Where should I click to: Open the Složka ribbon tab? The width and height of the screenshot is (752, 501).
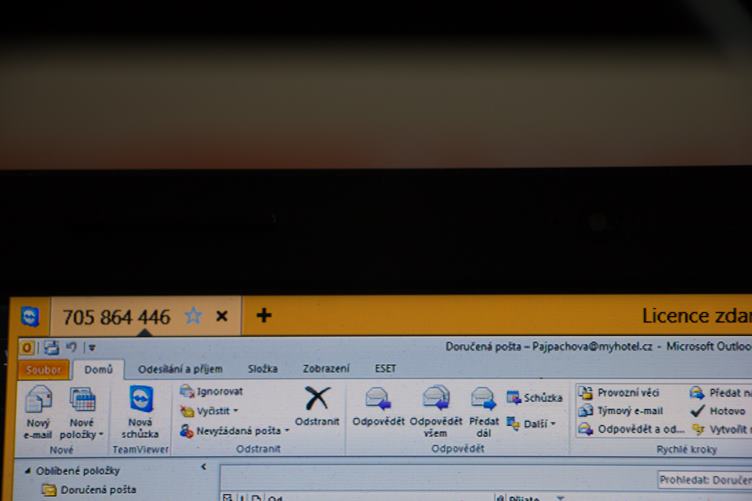[x=263, y=369]
